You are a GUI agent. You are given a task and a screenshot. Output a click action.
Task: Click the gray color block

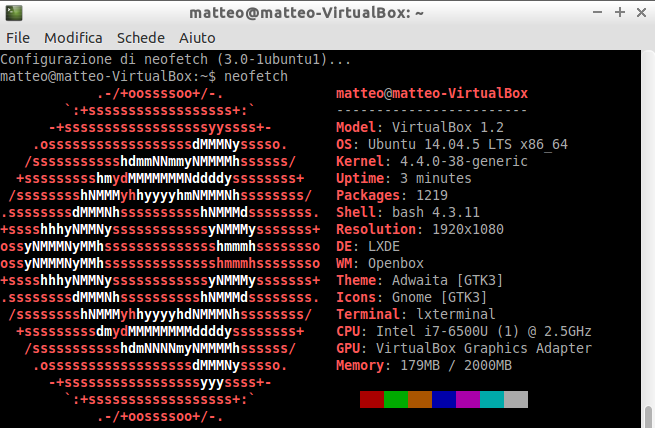[516, 399]
